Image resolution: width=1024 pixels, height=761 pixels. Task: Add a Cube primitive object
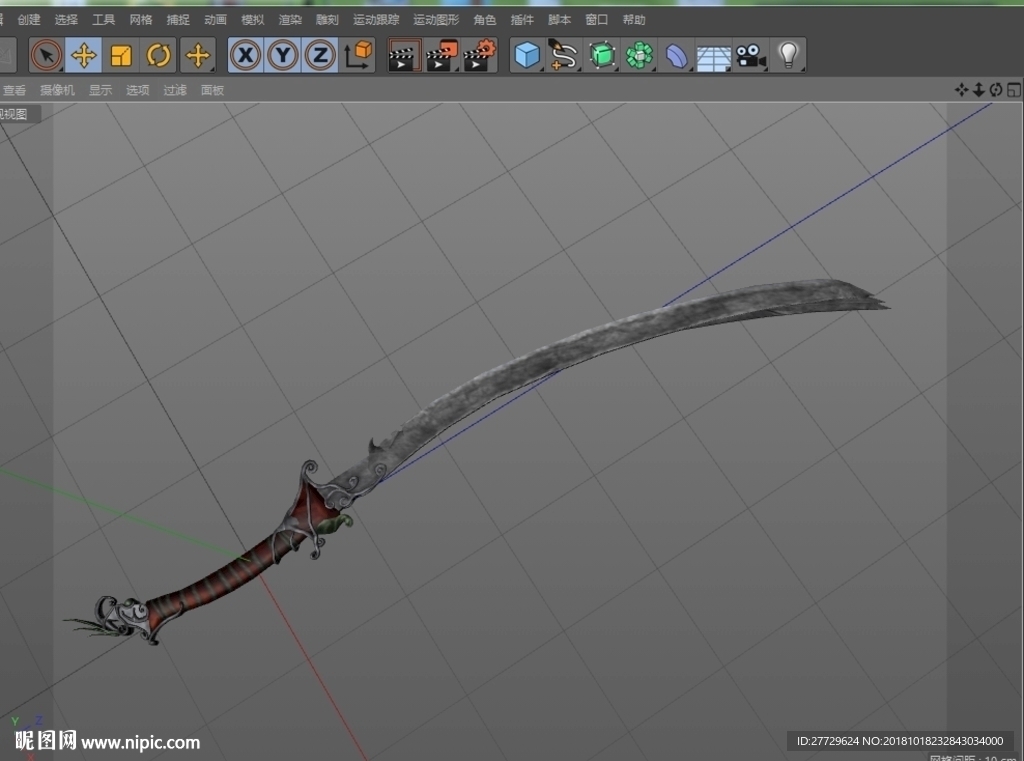(x=527, y=55)
